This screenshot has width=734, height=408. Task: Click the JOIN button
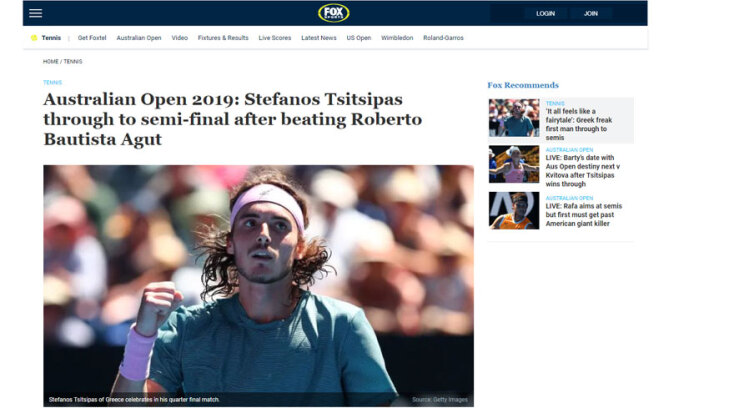pos(591,14)
